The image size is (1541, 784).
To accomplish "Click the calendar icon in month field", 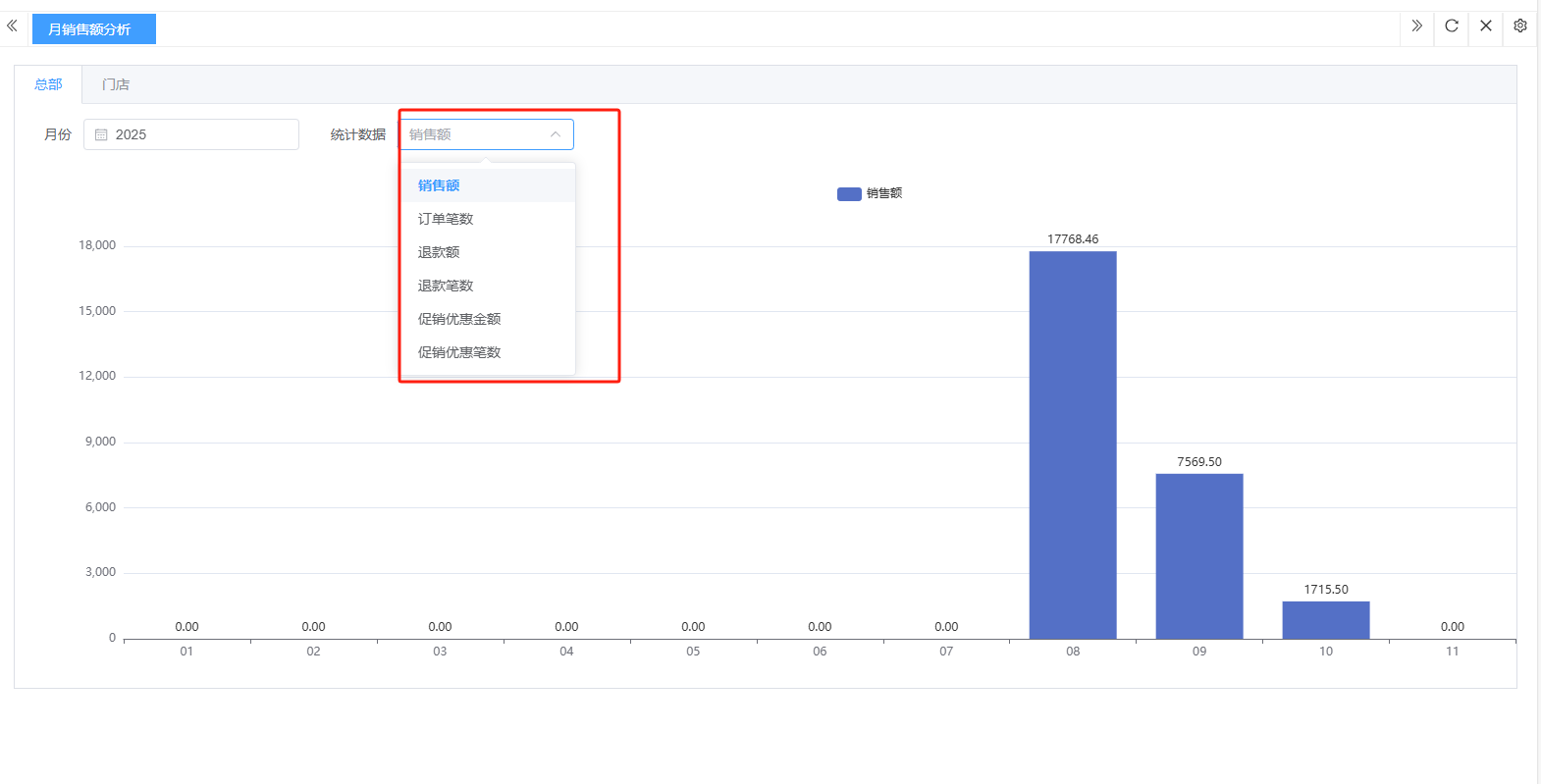I will click(x=101, y=135).
